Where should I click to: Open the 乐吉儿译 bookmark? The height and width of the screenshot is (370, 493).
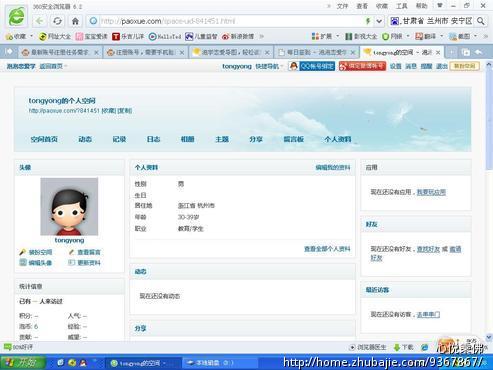128,36
